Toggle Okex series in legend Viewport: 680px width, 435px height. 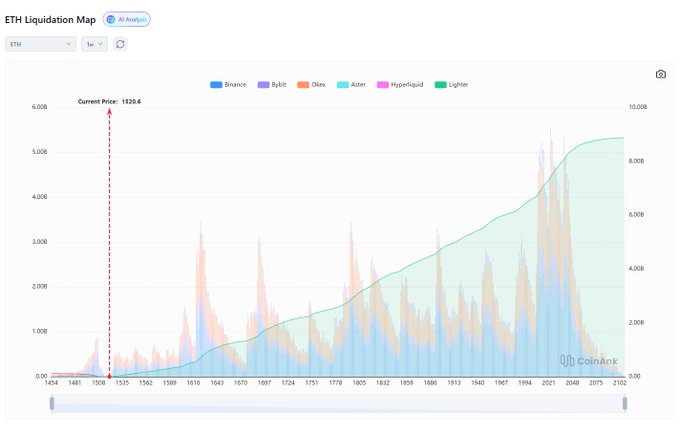pyautogui.click(x=311, y=85)
